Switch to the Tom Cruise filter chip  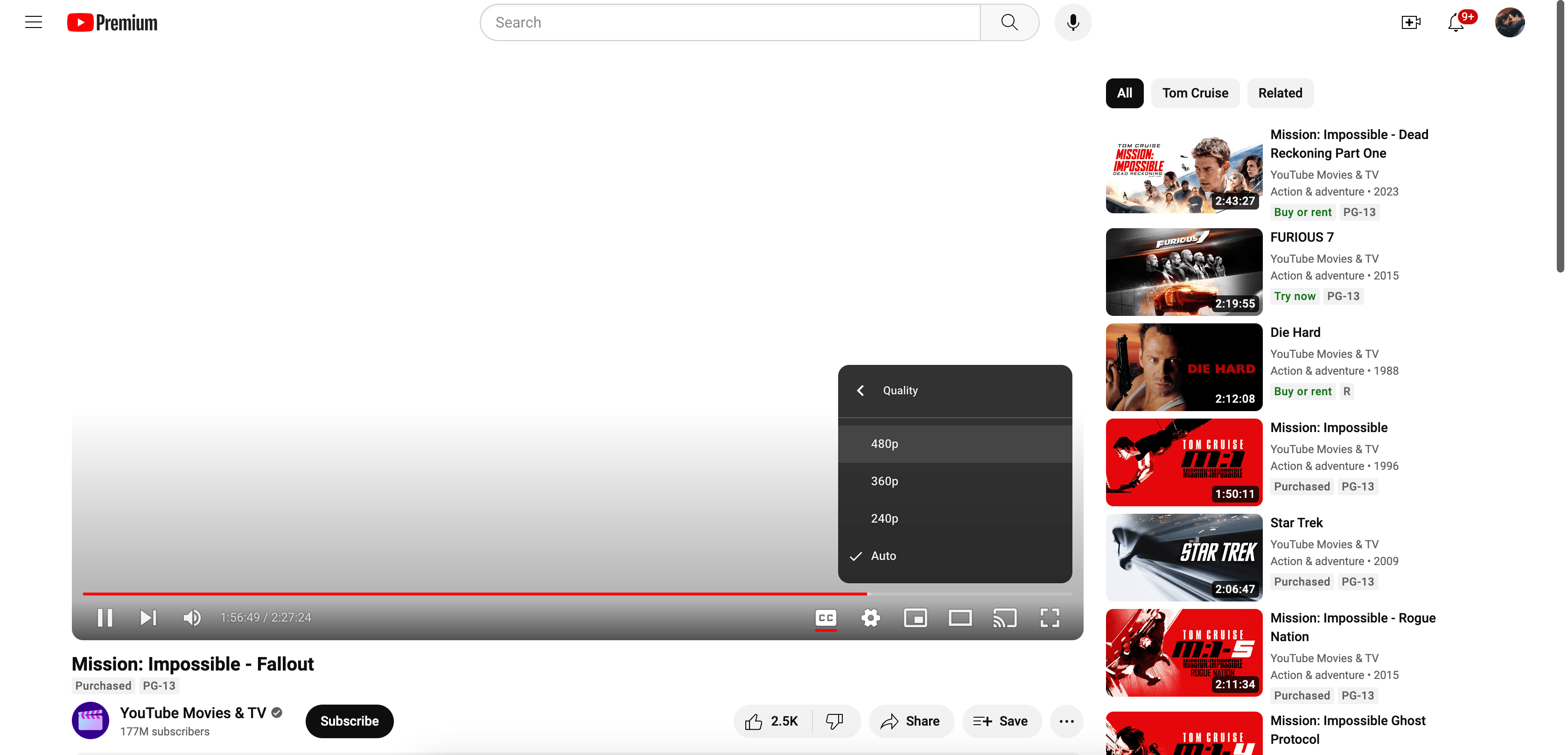point(1195,92)
